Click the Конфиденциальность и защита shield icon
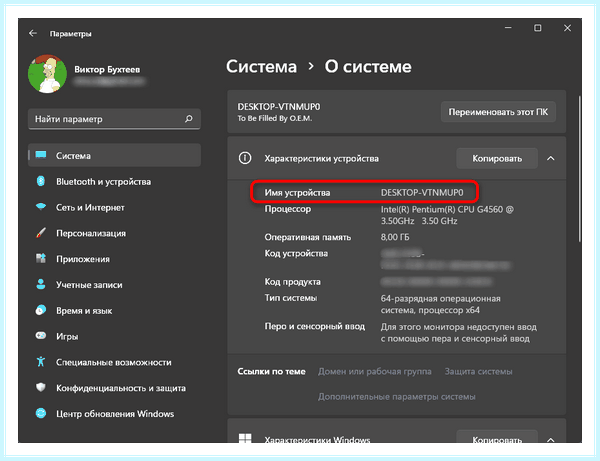 (x=41, y=387)
